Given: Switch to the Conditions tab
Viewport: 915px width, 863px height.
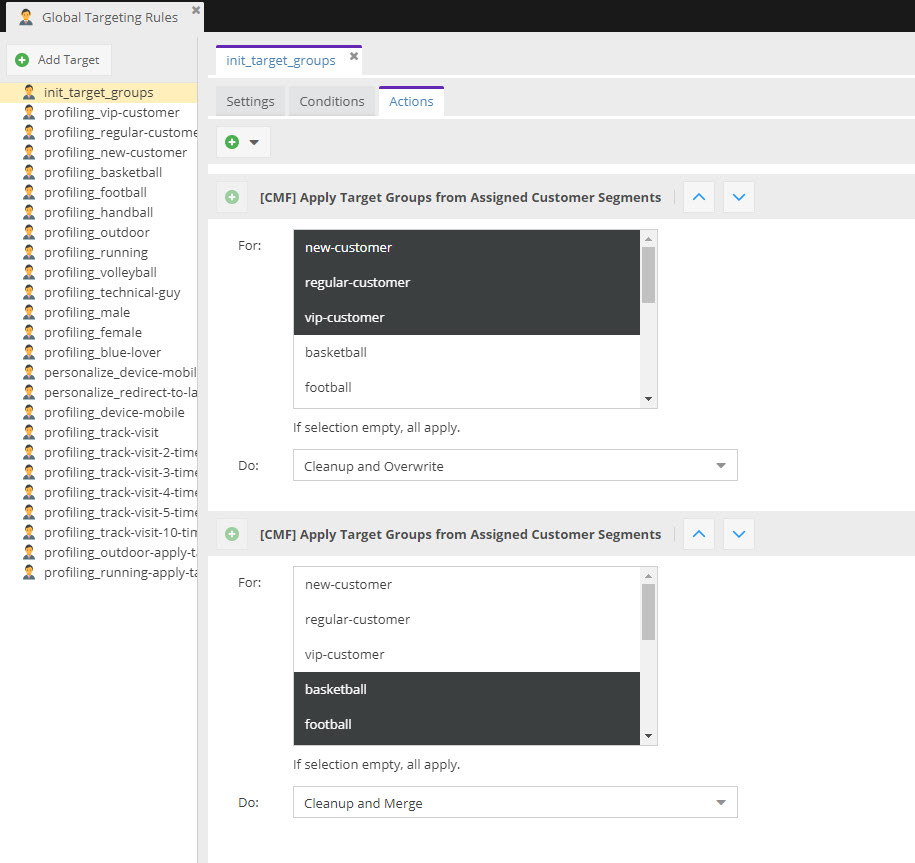Looking at the screenshot, I should [332, 101].
